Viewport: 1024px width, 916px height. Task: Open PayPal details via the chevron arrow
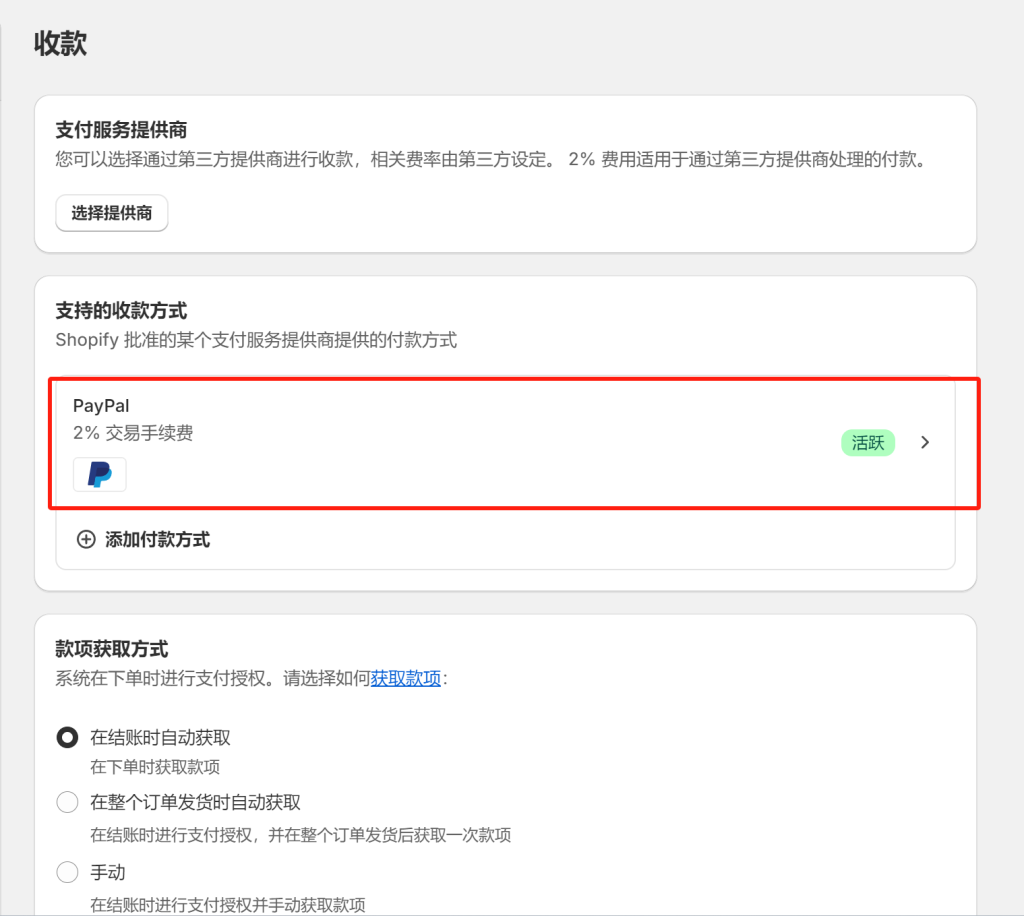[925, 442]
